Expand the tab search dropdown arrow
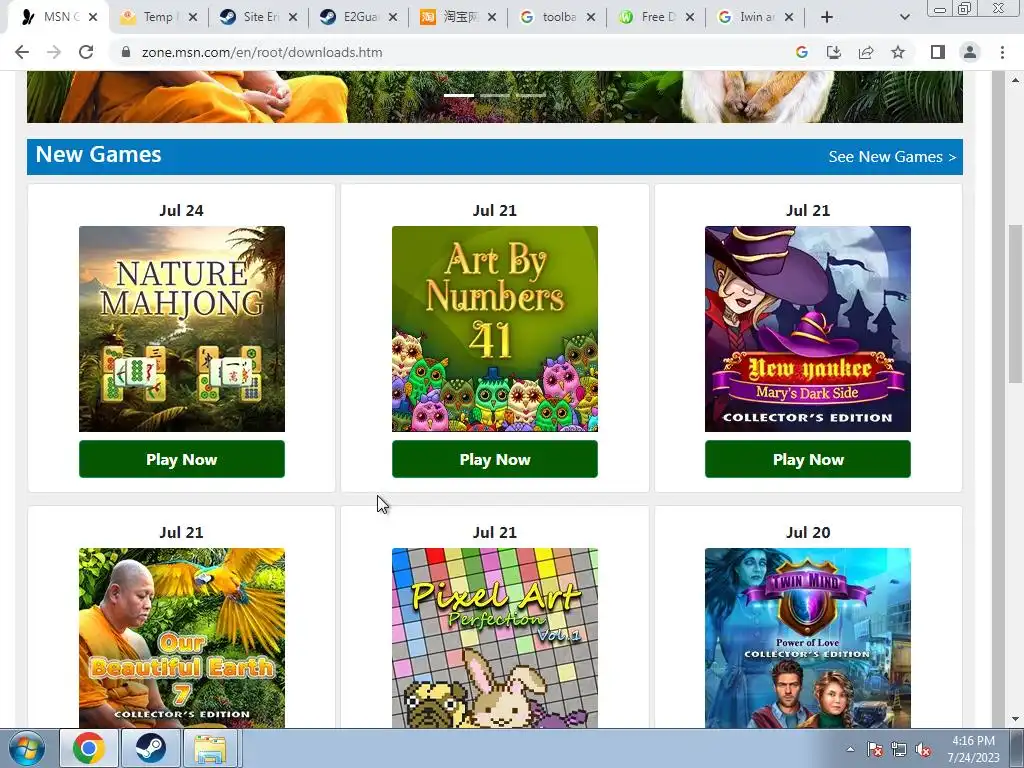The width and height of the screenshot is (1024, 768). point(904,17)
